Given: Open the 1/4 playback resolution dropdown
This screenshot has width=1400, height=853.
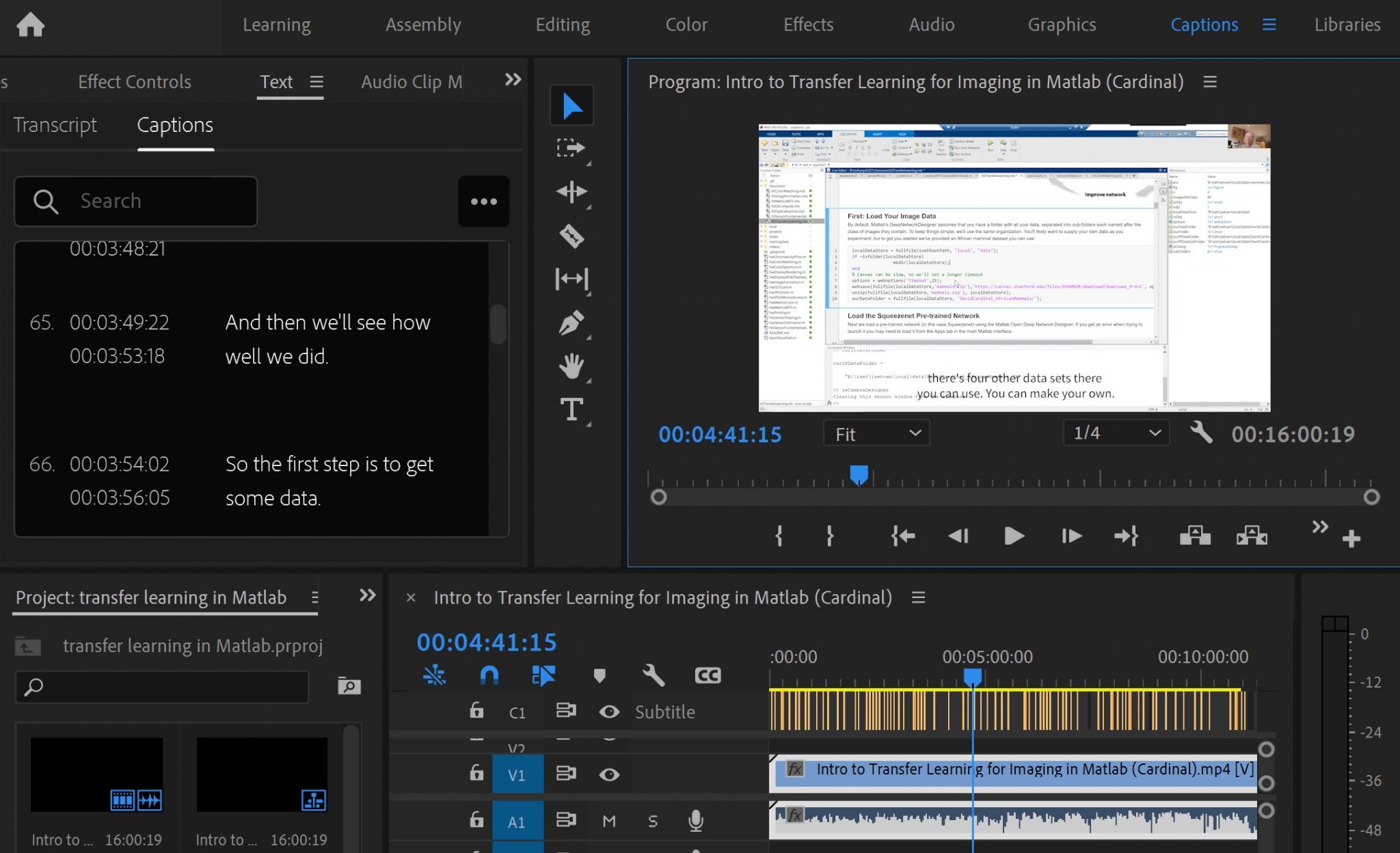Looking at the screenshot, I should [1116, 433].
